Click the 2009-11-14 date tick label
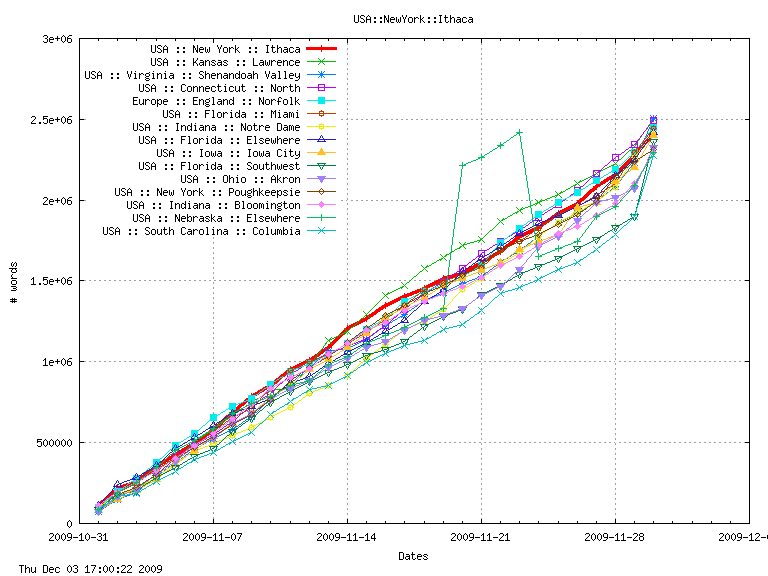Screen dimensions: 768x576 (x=347, y=536)
